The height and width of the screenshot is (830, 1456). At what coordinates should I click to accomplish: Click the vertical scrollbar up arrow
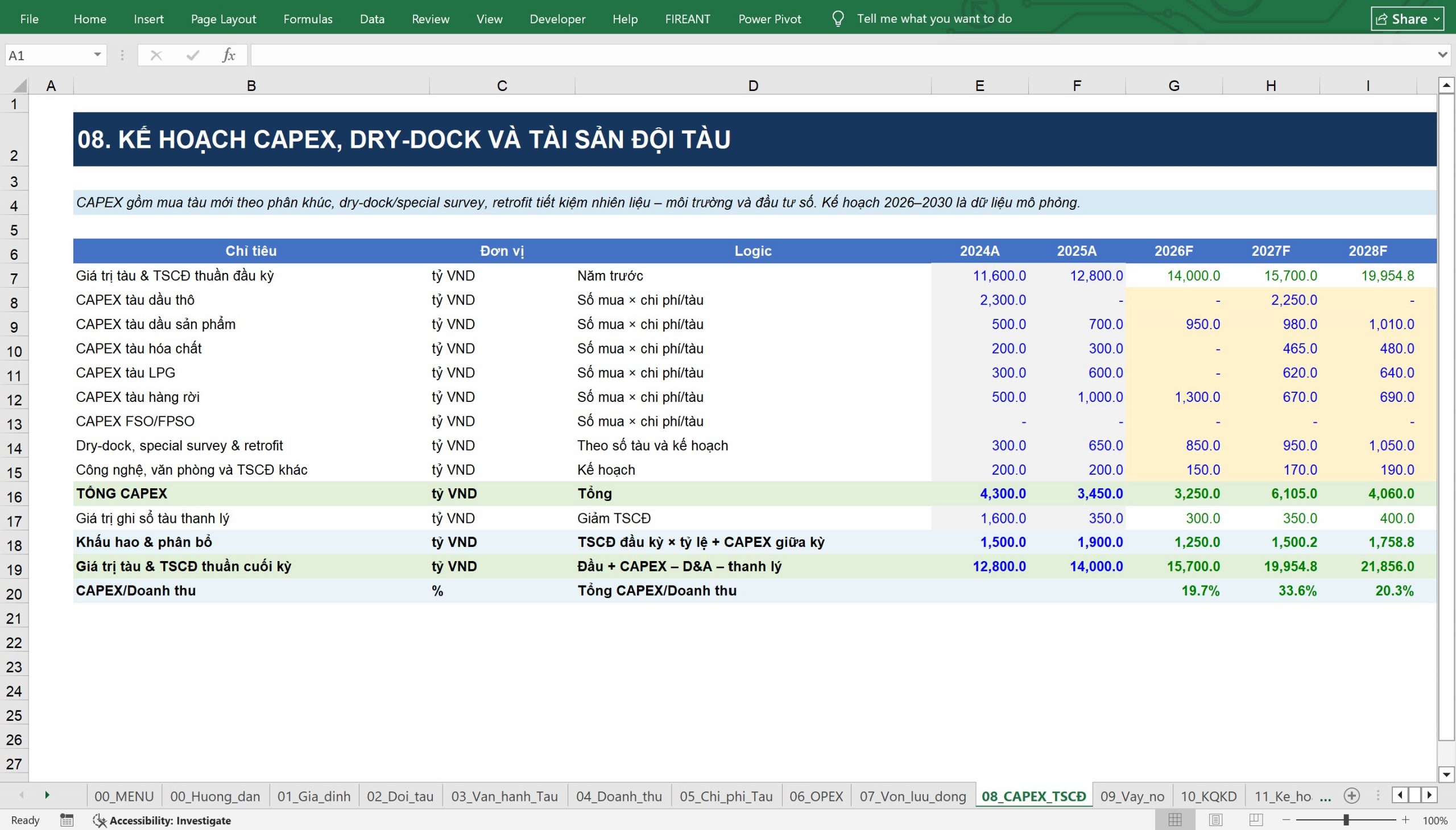pos(1446,85)
